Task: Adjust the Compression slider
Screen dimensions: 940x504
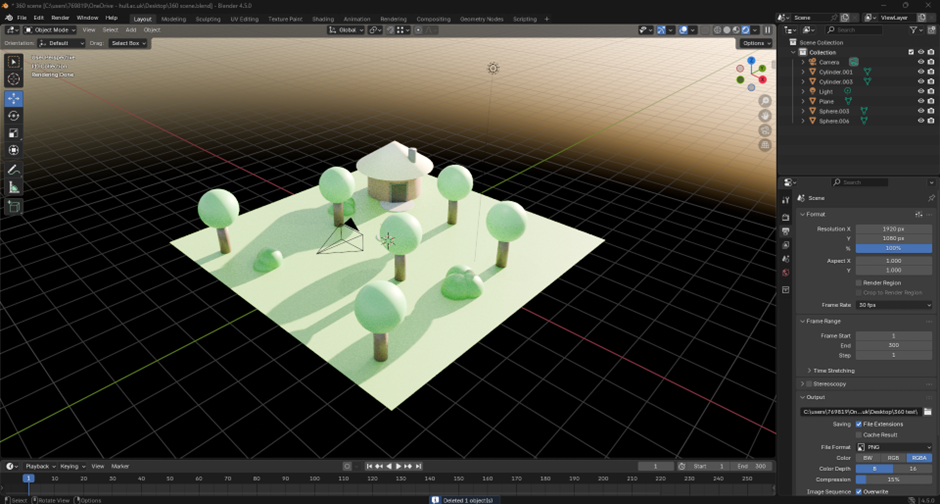Action: click(x=893, y=479)
